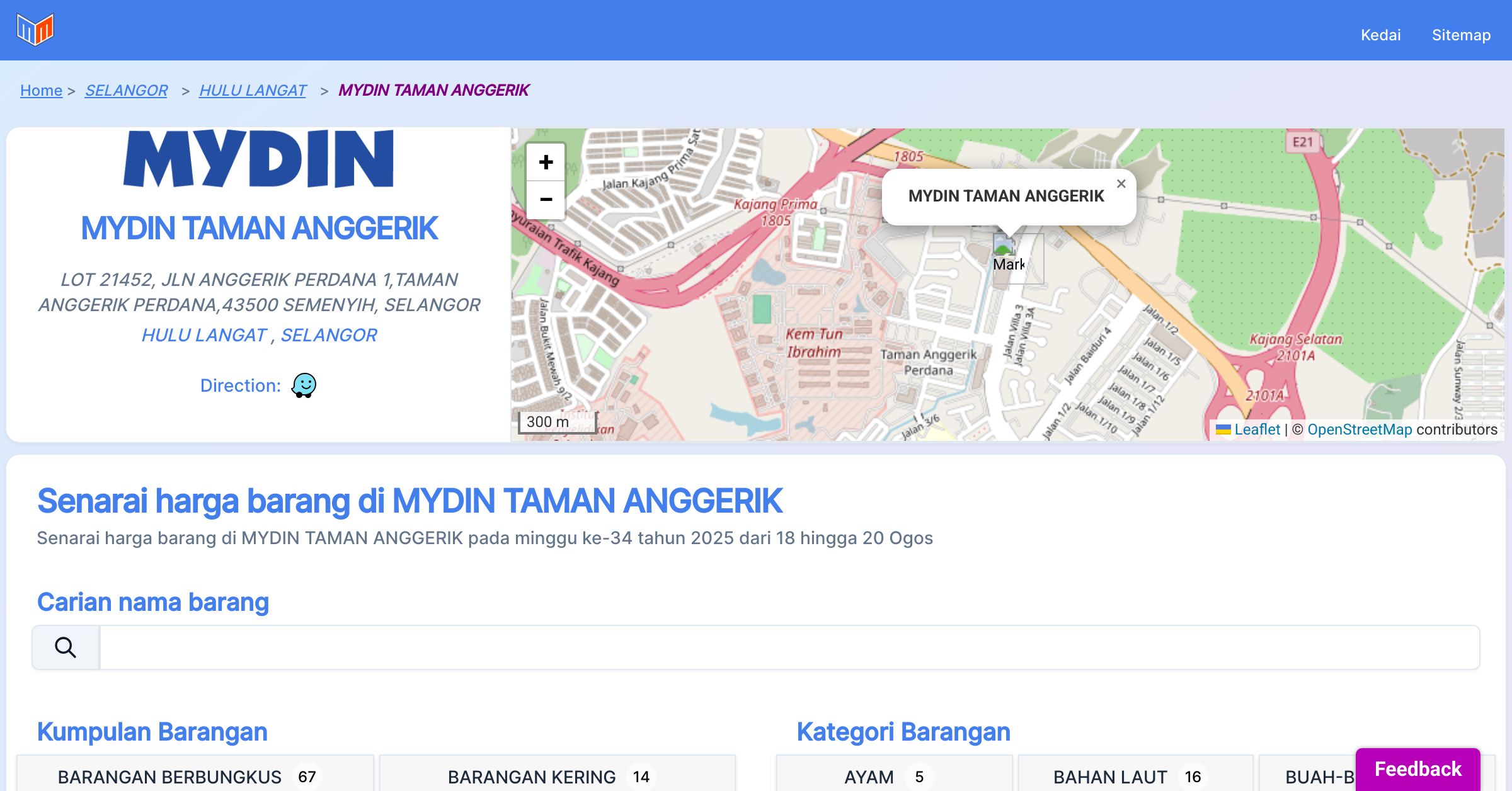This screenshot has width=1512, height=791.
Task: Zoom out on the map
Action: (x=546, y=200)
